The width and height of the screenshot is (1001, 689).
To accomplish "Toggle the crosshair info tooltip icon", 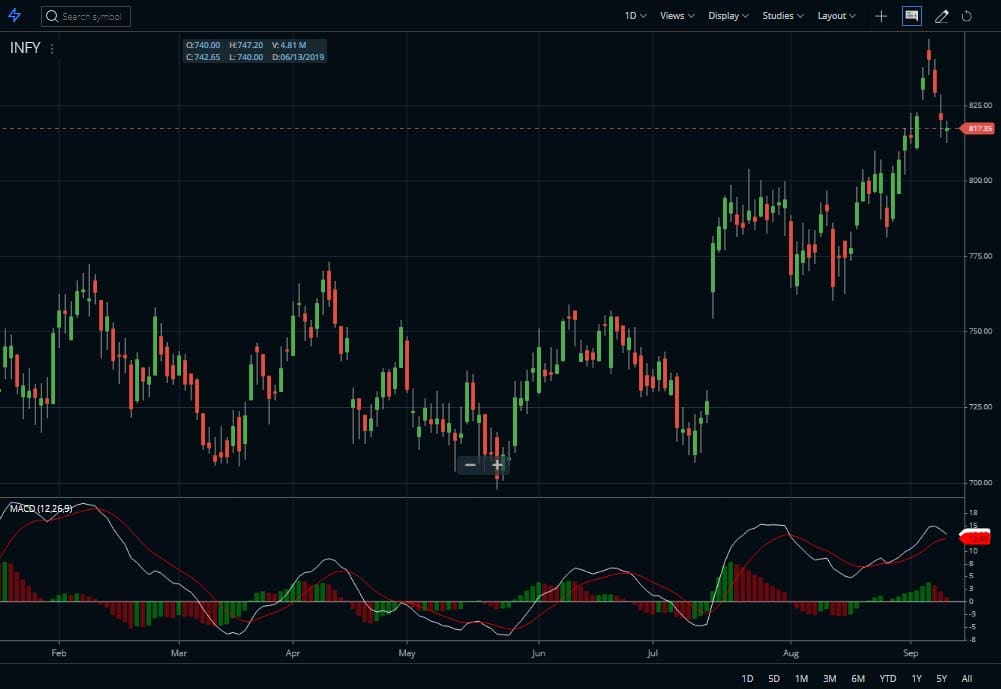I will coord(912,16).
